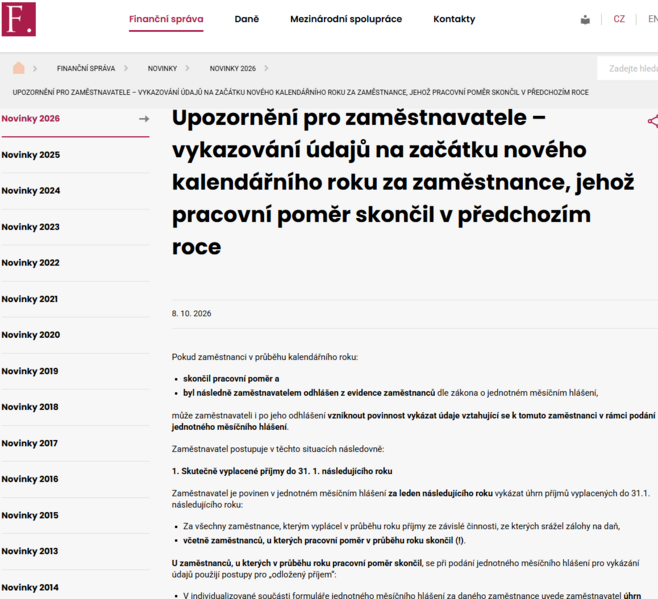Switch language to CZ
658x599 pixels.
tap(619, 19)
